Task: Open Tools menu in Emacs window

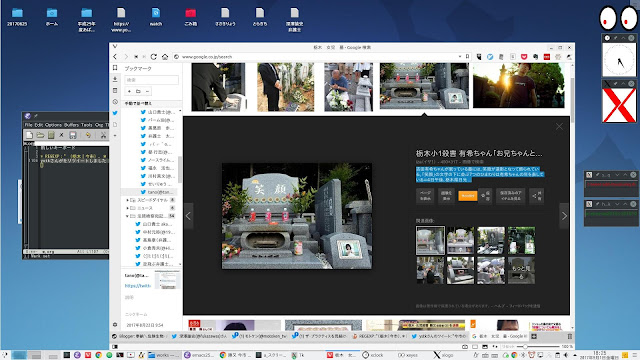Action: pos(87,125)
